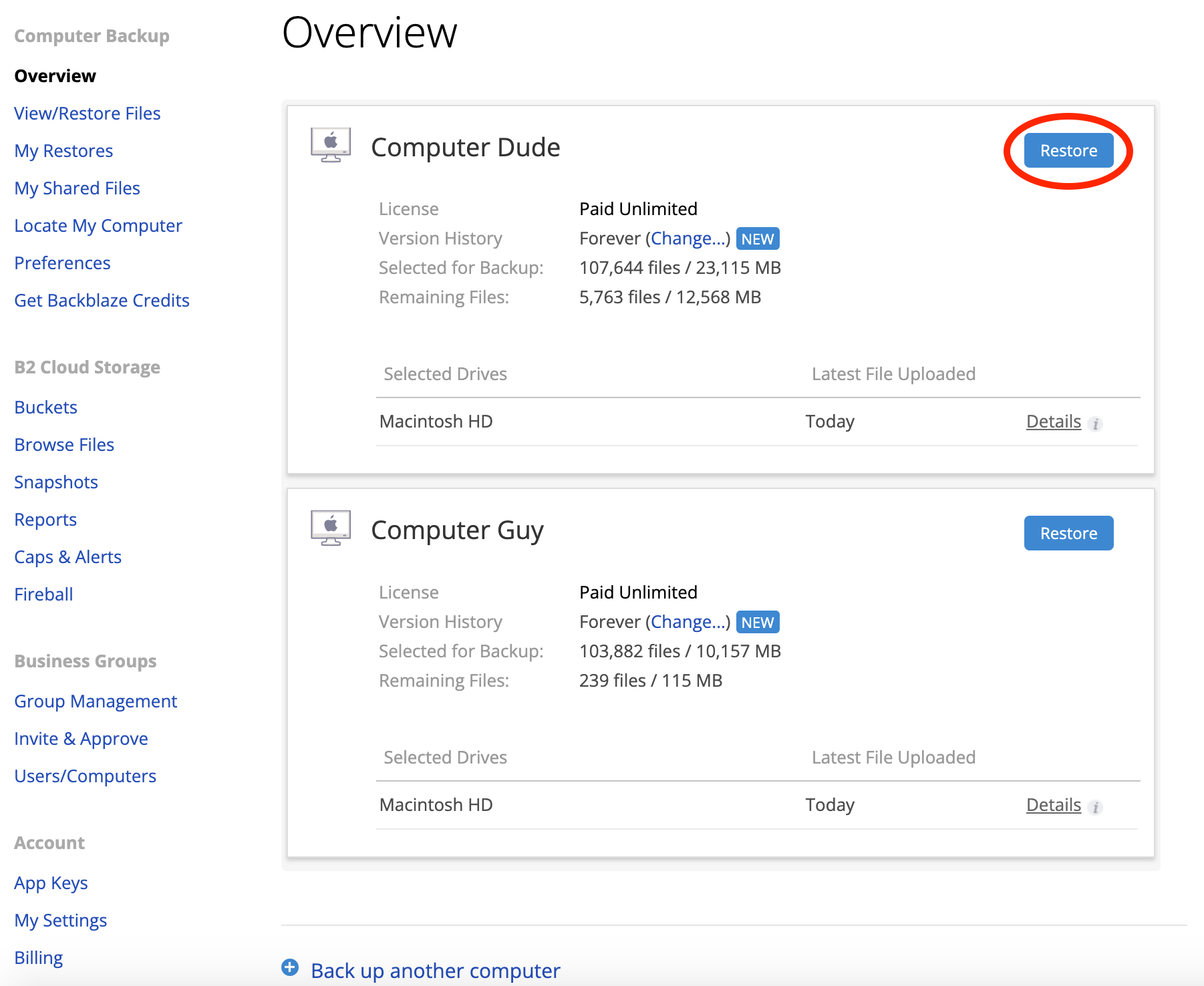Click the NEW badge under Computer Guy

coord(758,622)
